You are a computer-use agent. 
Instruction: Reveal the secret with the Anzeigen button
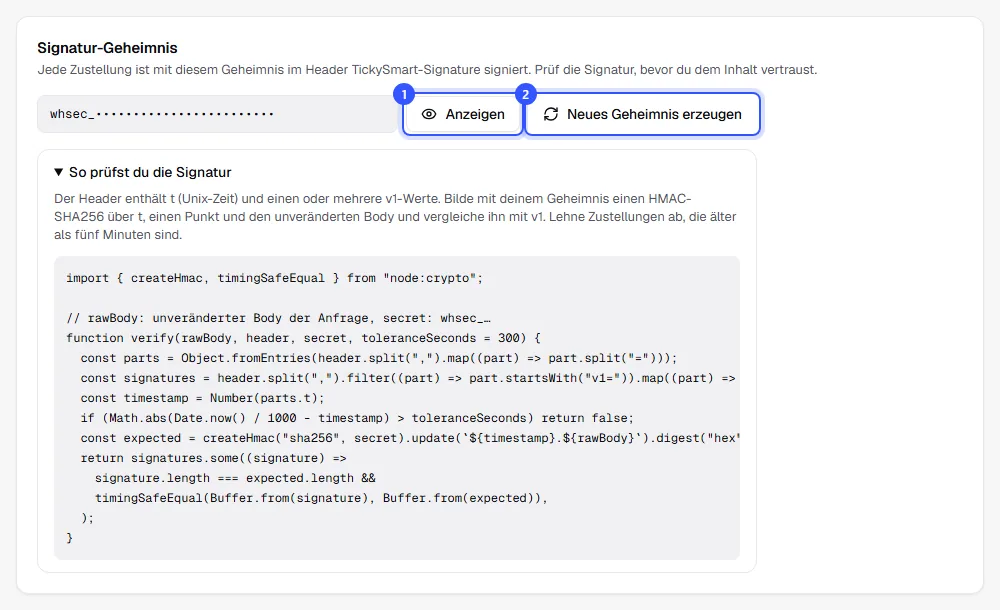(463, 114)
